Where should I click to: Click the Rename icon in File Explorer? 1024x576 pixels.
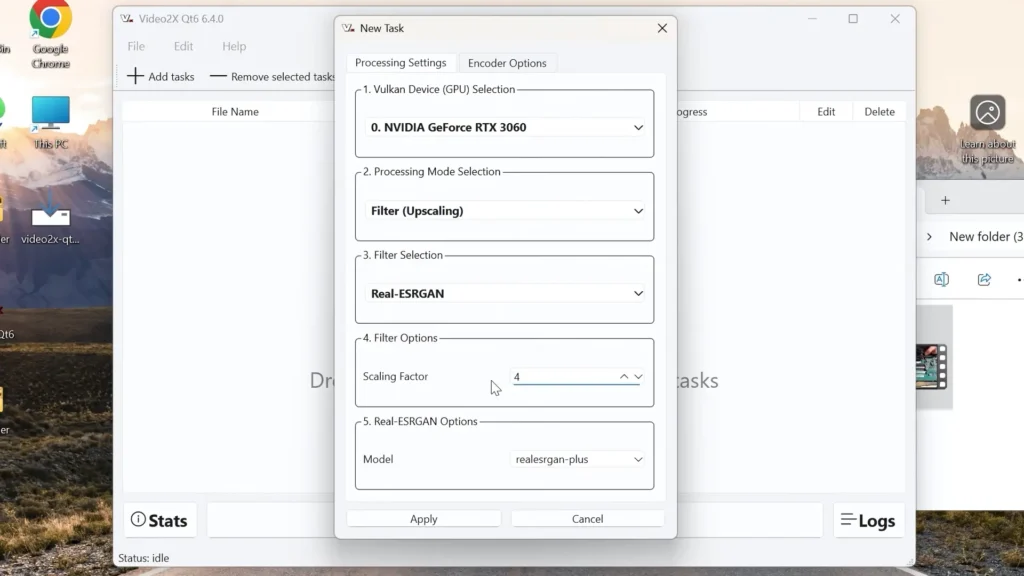(x=941, y=280)
